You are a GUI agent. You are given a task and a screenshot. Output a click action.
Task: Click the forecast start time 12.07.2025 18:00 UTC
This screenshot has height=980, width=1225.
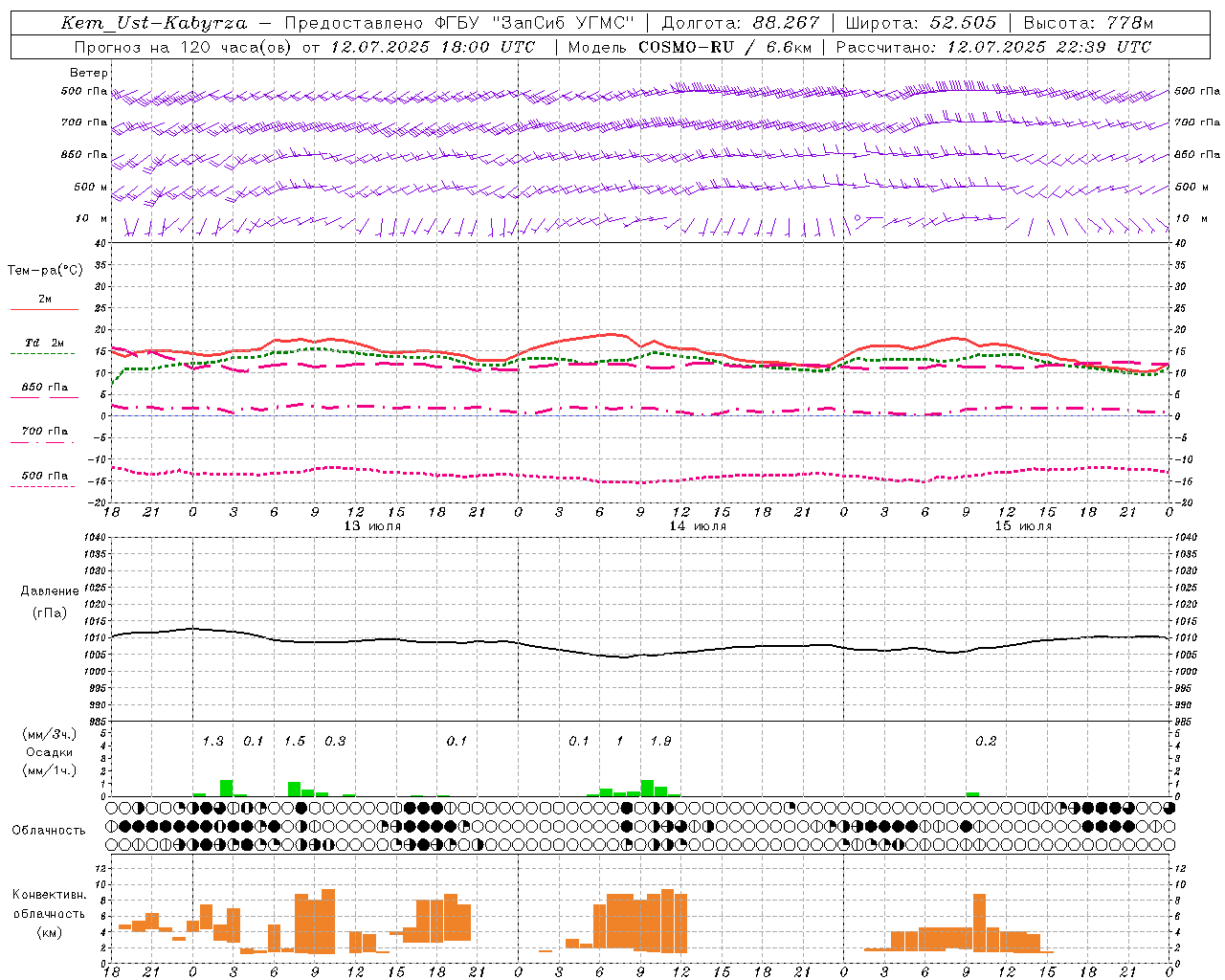[x=433, y=47]
